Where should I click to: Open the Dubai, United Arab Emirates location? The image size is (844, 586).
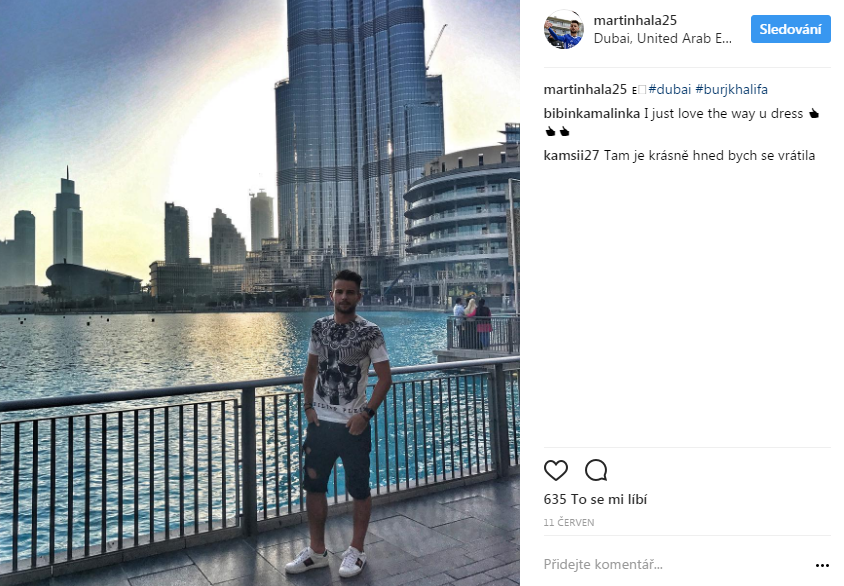point(663,38)
